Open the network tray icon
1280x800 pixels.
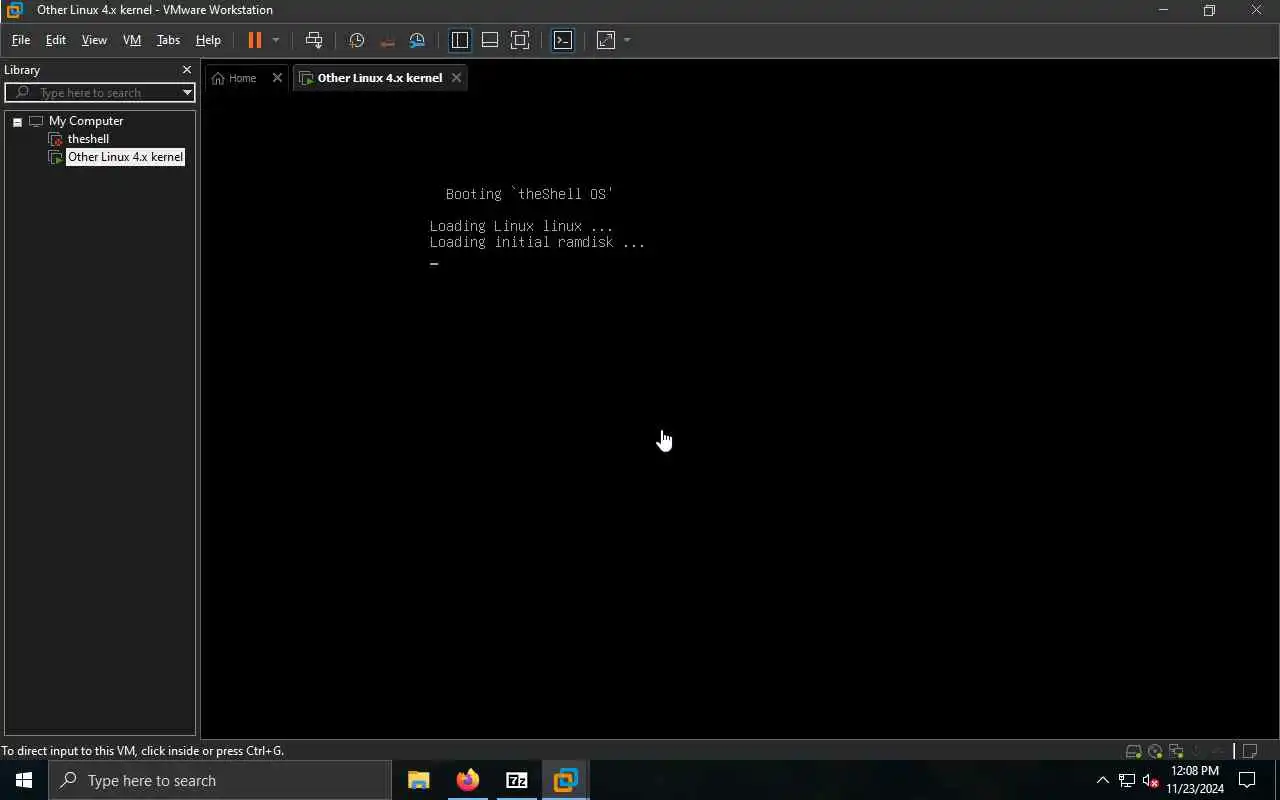pyautogui.click(x=1127, y=780)
